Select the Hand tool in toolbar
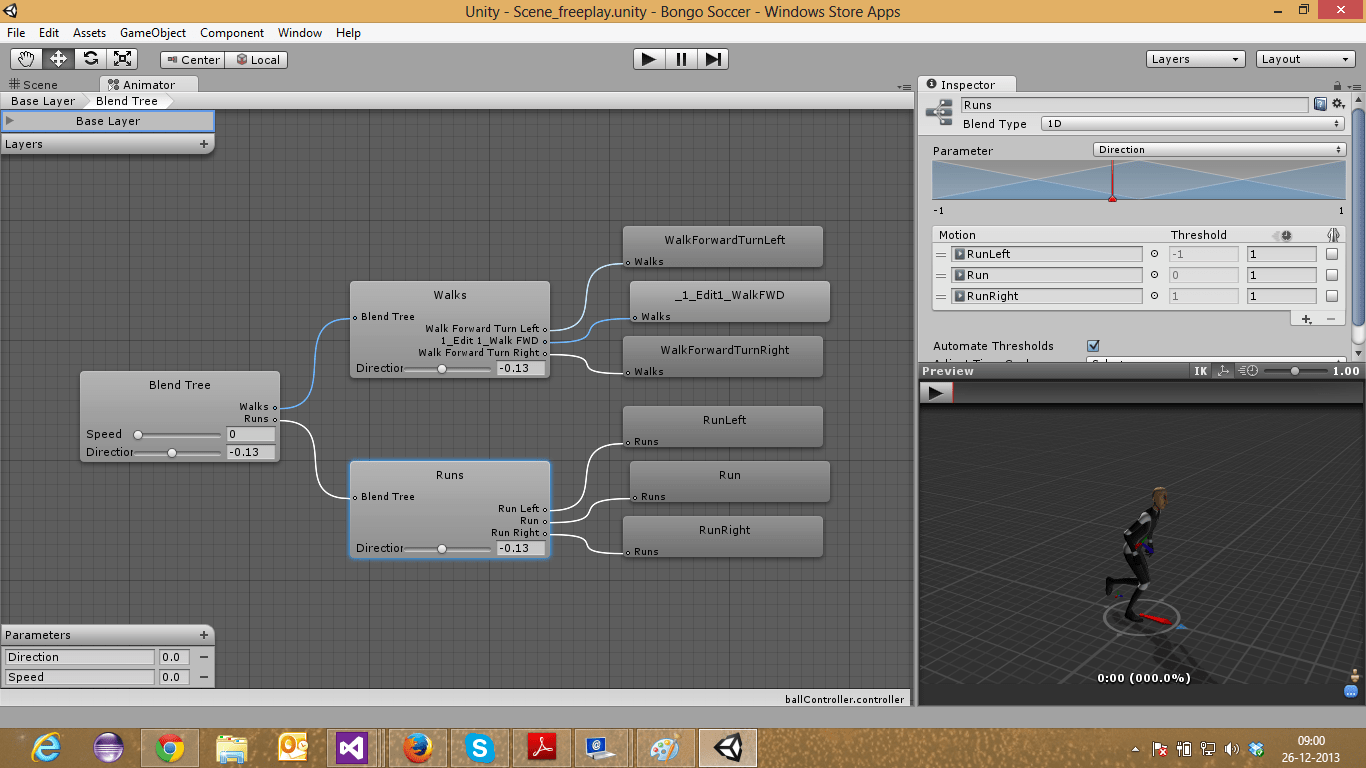The width and height of the screenshot is (1366, 768). [x=27, y=59]
